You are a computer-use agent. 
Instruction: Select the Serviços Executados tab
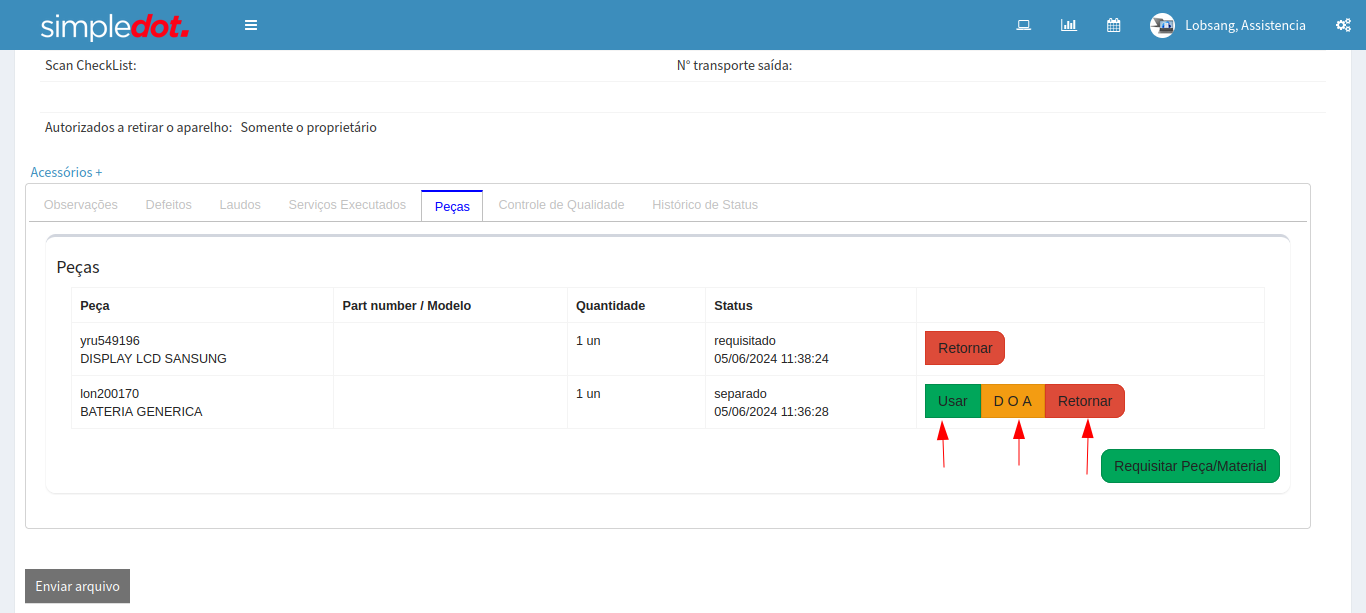coord(347,205)
